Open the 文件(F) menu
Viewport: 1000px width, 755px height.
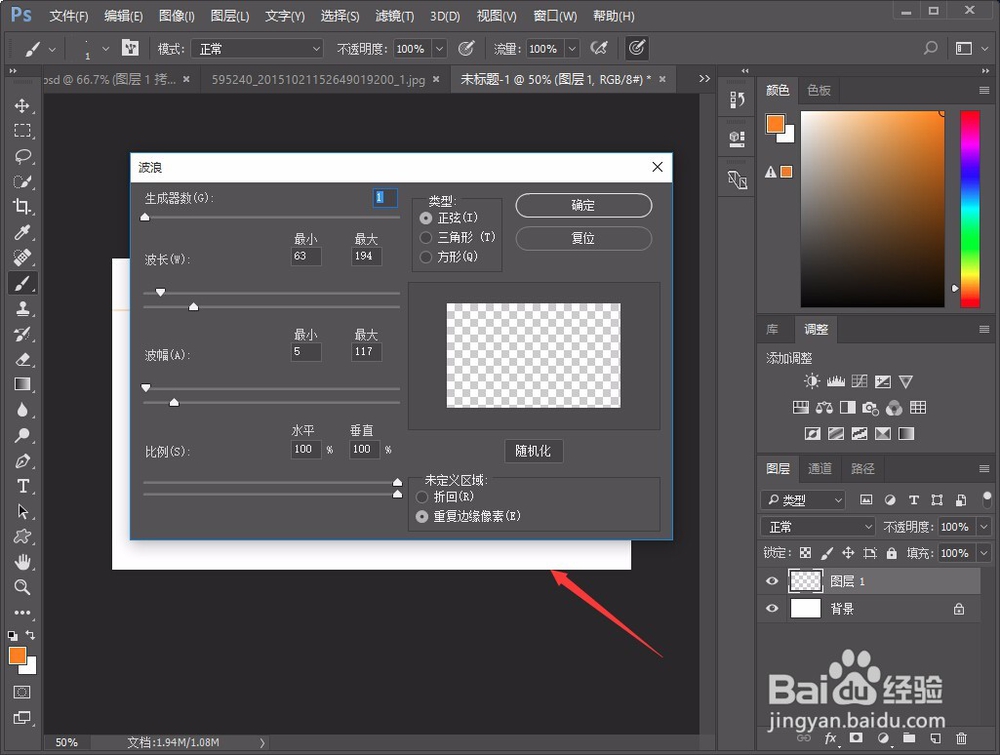pyautogui.click(x=68, y=16)
